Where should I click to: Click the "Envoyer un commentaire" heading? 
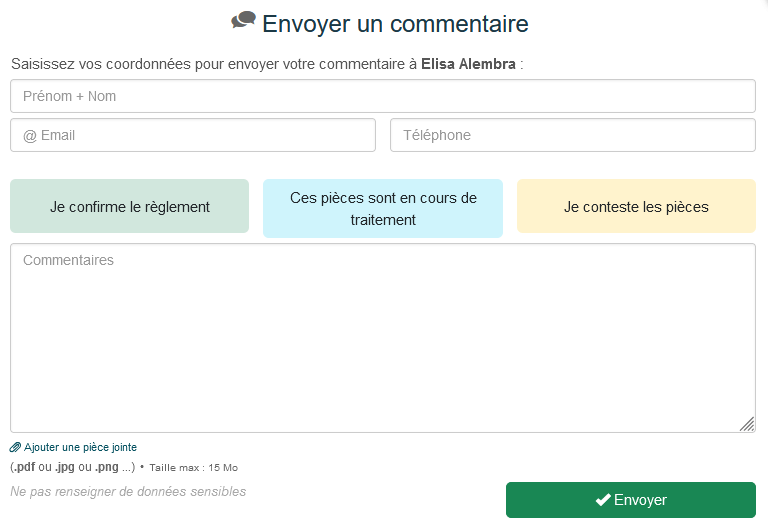(x=395, y=24)
